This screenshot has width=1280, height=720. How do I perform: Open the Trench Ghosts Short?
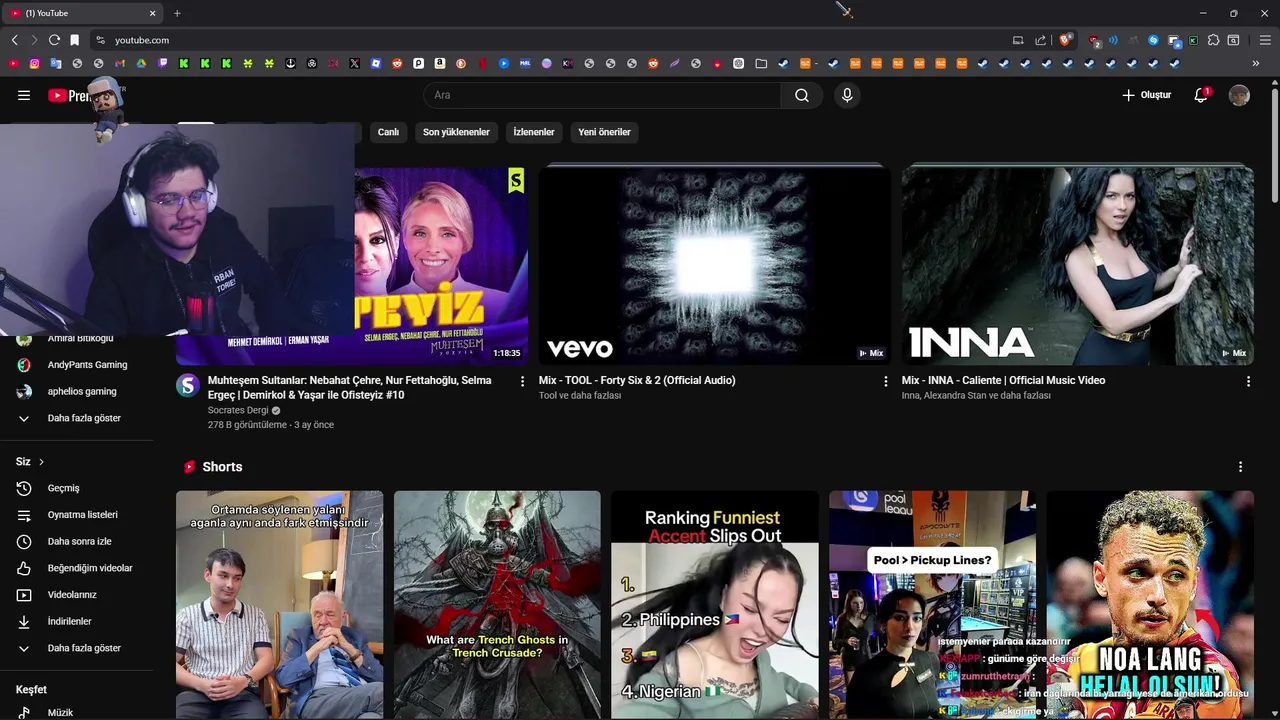click(497, 605)
